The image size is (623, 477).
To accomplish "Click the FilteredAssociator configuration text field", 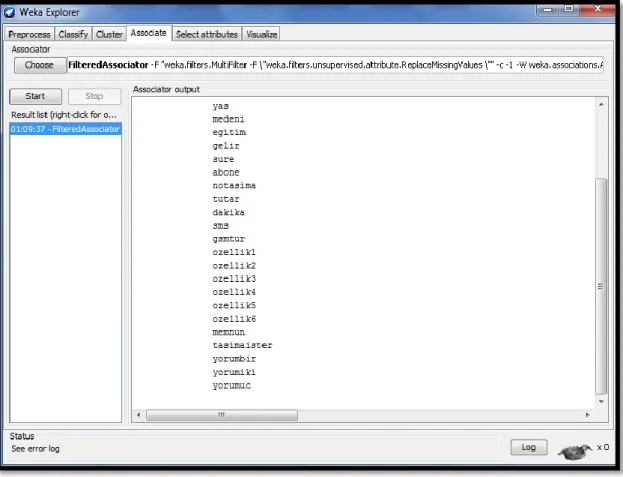I will pos(336,65).
